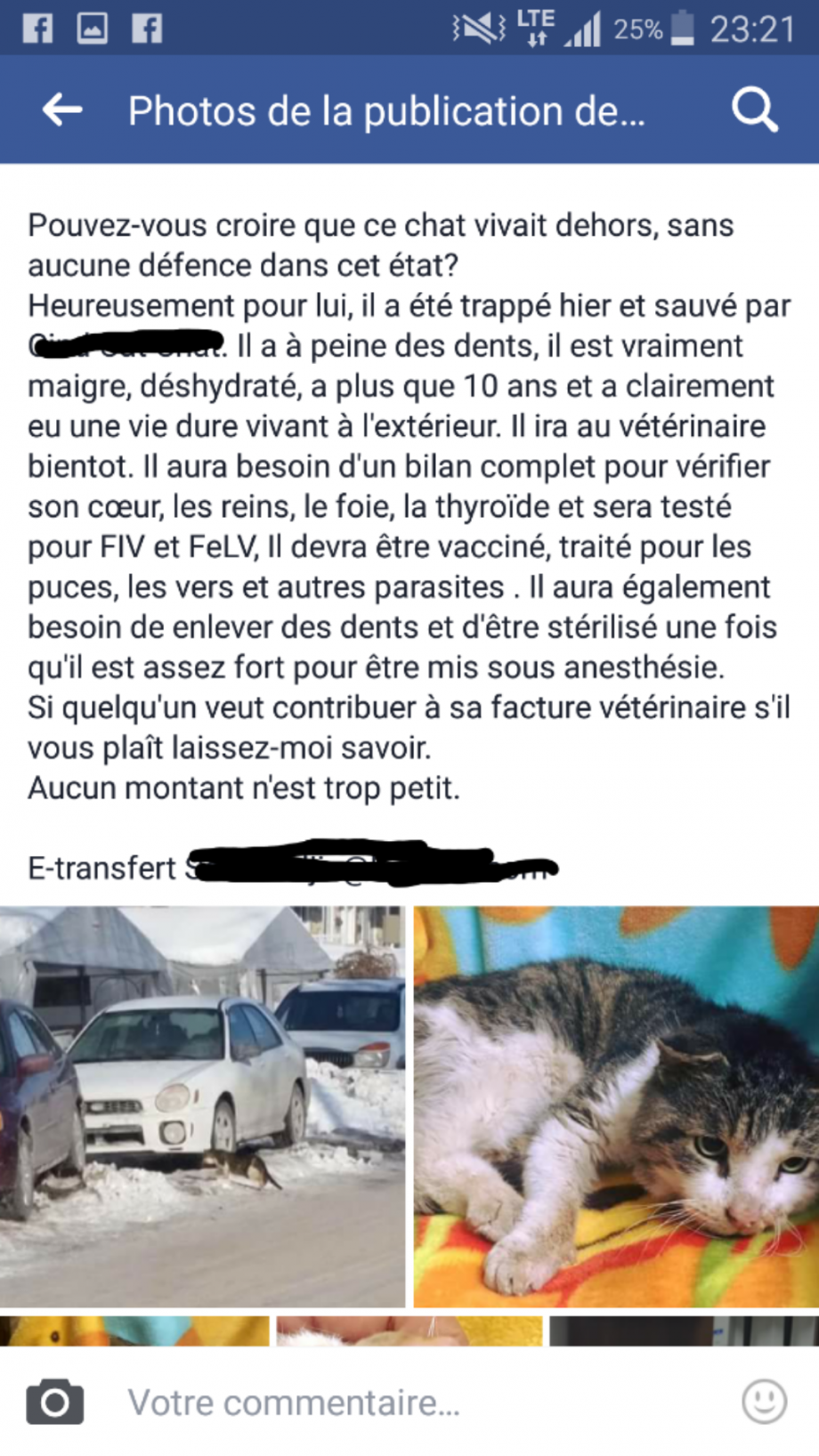The width and height of the screenshot is (819, 1456).
Task: Tap the redacted E-transfert email address
Action: 372,864
